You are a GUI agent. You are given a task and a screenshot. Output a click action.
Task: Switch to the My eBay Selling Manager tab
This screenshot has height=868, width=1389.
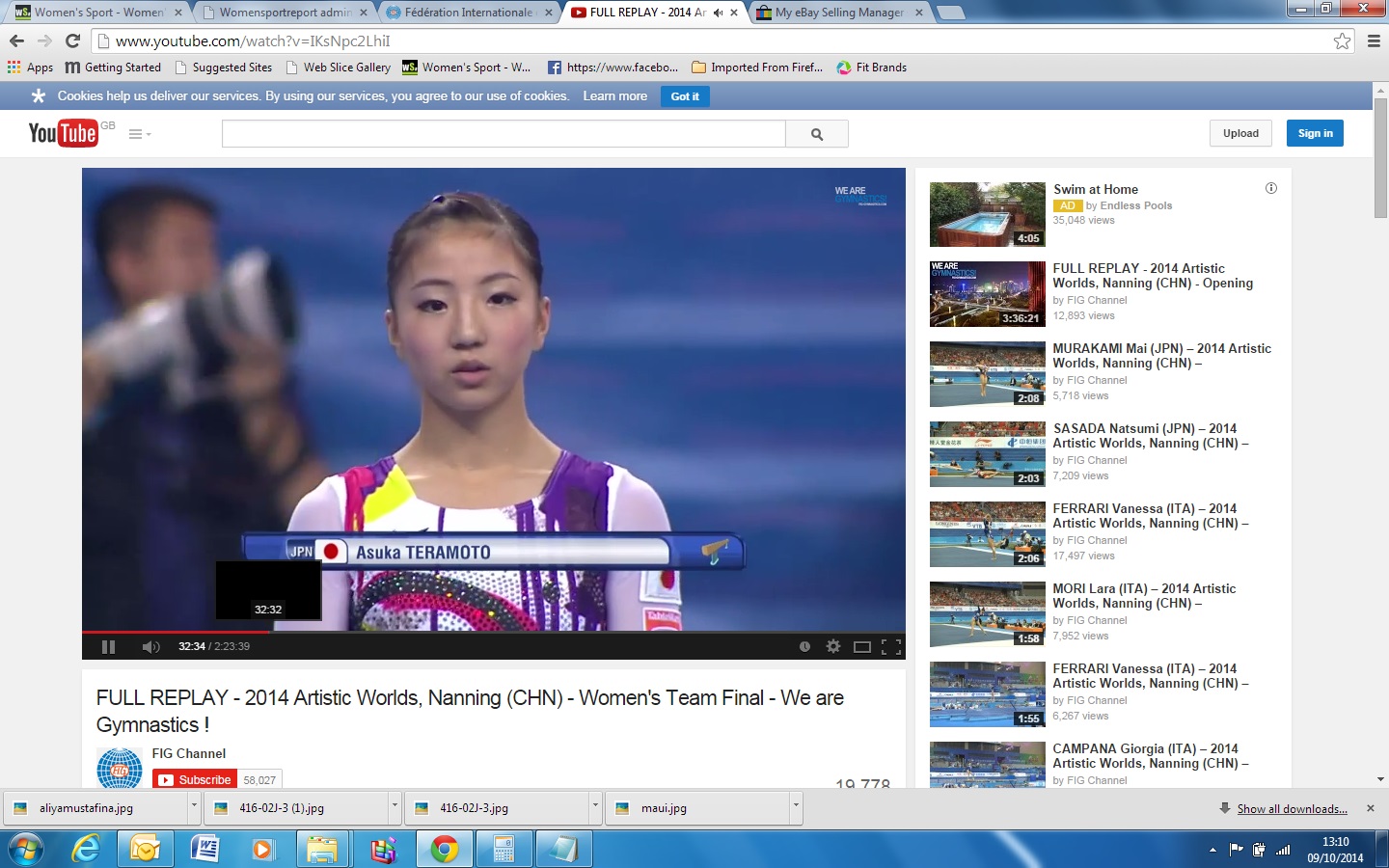(x=839, y=13)
